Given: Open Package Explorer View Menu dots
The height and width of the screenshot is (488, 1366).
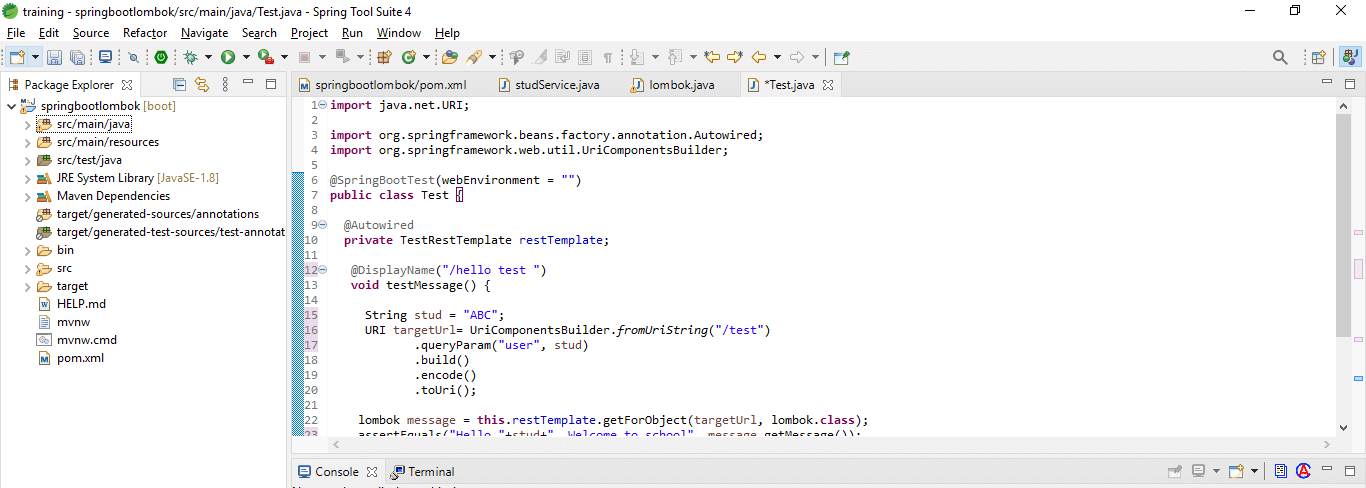Looking at the screenshot, I should click(226, 84).
